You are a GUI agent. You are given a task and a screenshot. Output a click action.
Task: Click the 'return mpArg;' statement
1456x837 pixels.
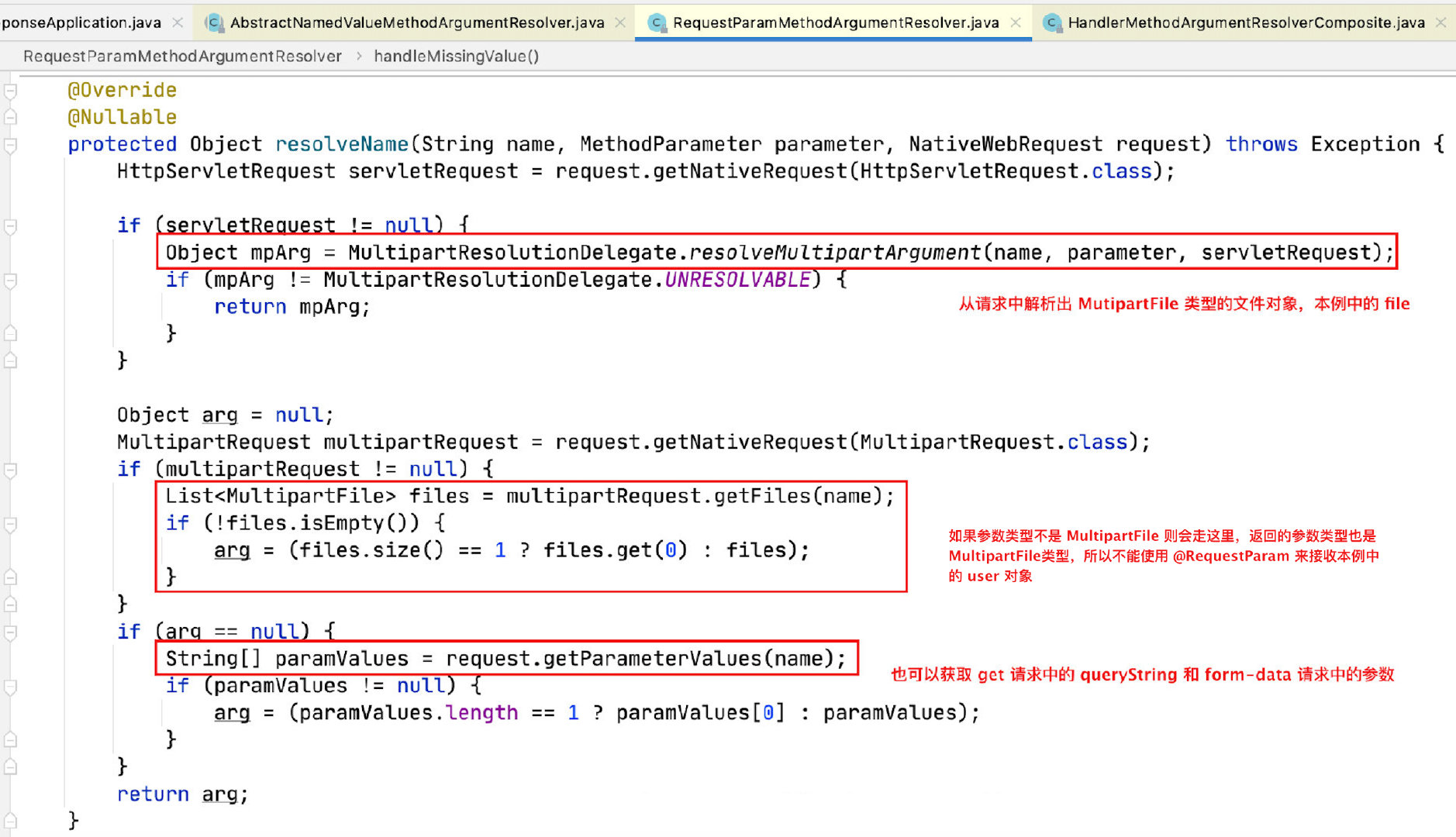[292, 307]
